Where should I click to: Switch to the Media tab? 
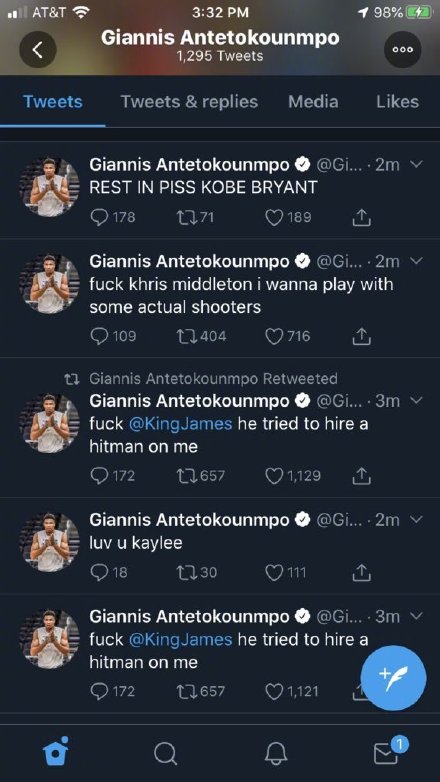point(313,102)
